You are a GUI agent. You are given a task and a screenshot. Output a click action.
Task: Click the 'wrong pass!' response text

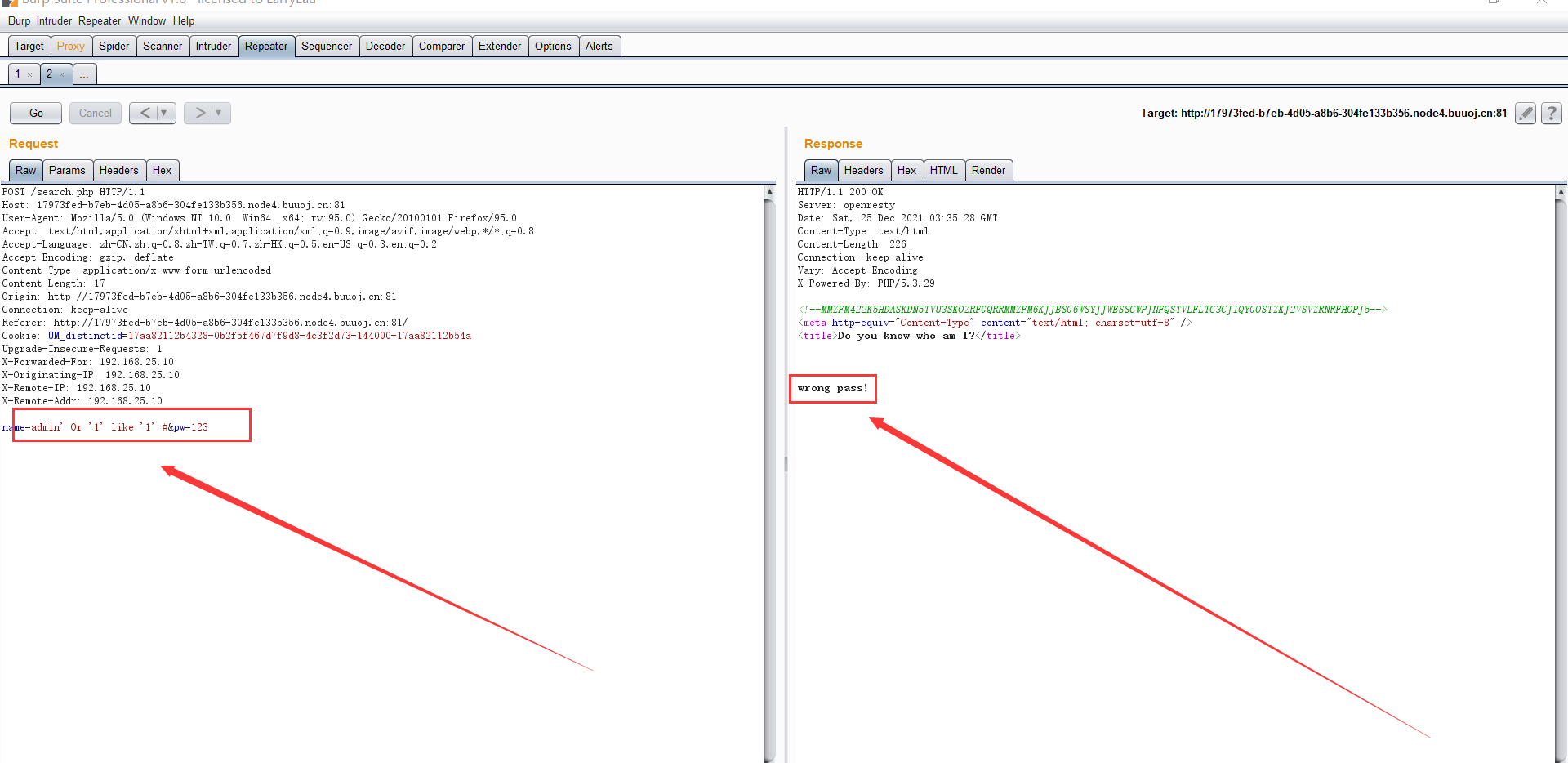(x=832, y=388)
